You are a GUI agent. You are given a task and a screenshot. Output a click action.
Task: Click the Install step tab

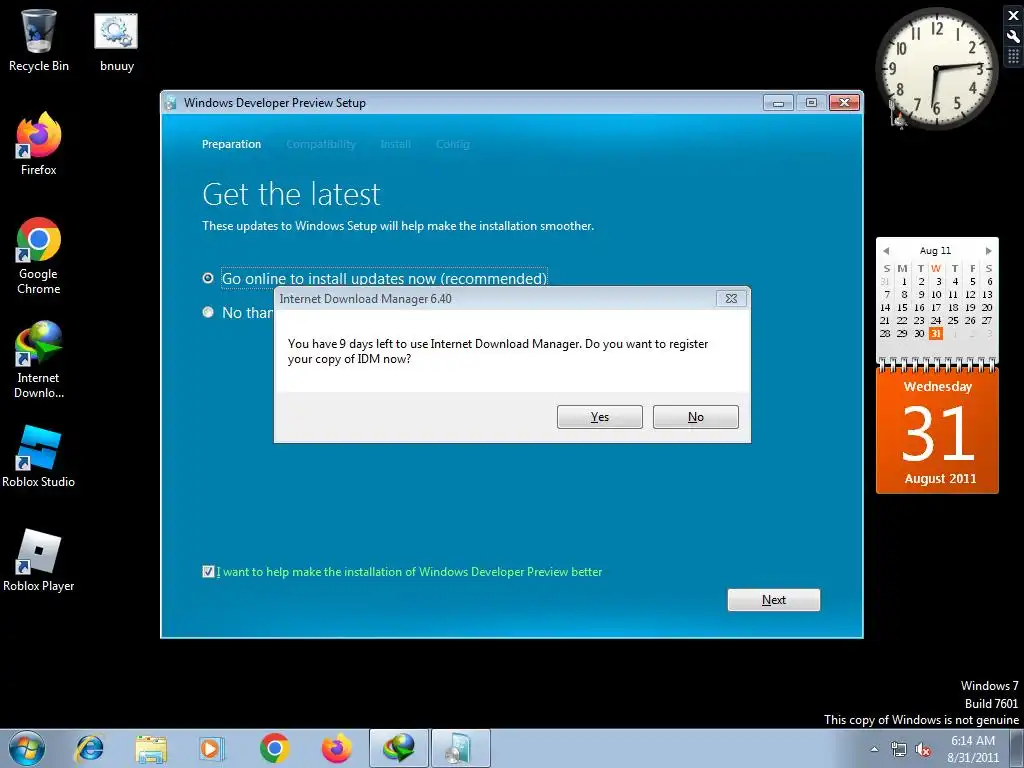point(396,144)
